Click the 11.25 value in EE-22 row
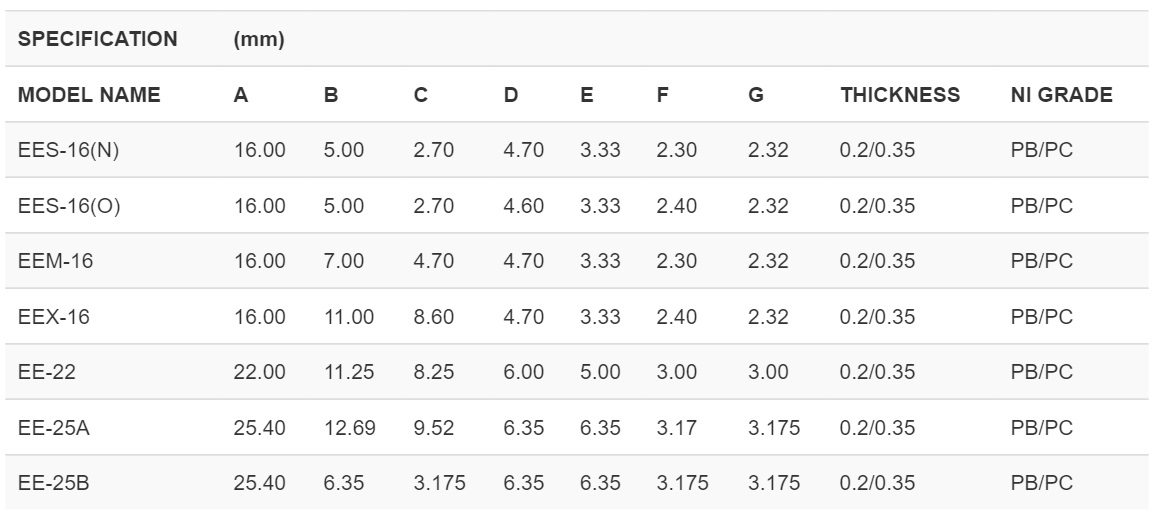The height and width of the screenshot is (518, 1157). coord(345,372)
